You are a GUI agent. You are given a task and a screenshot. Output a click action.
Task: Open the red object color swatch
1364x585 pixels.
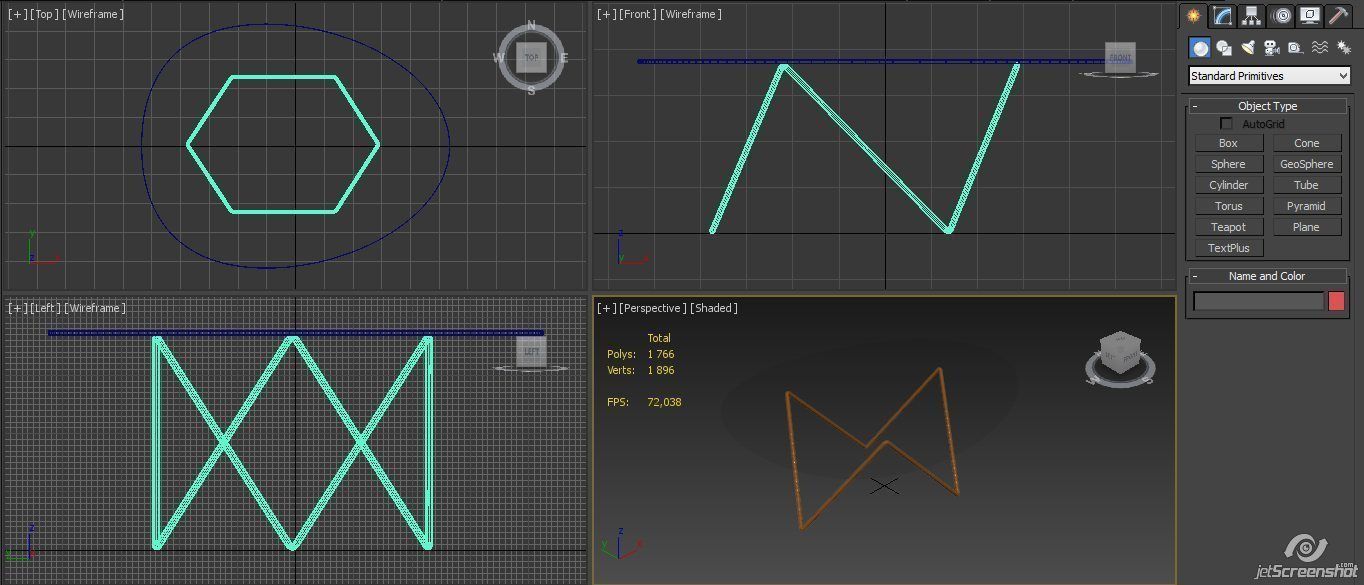pyautogui.click(x=1336, y=301)
